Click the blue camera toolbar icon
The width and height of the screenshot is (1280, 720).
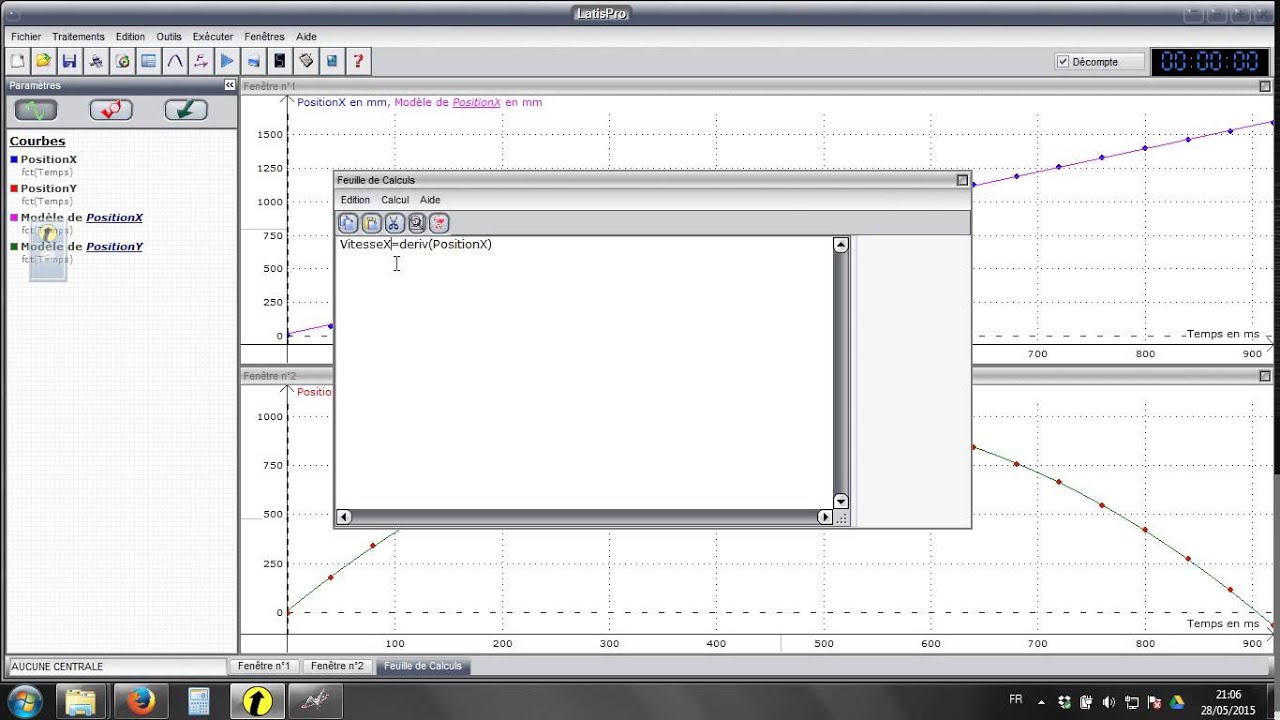tap(253, 61)
